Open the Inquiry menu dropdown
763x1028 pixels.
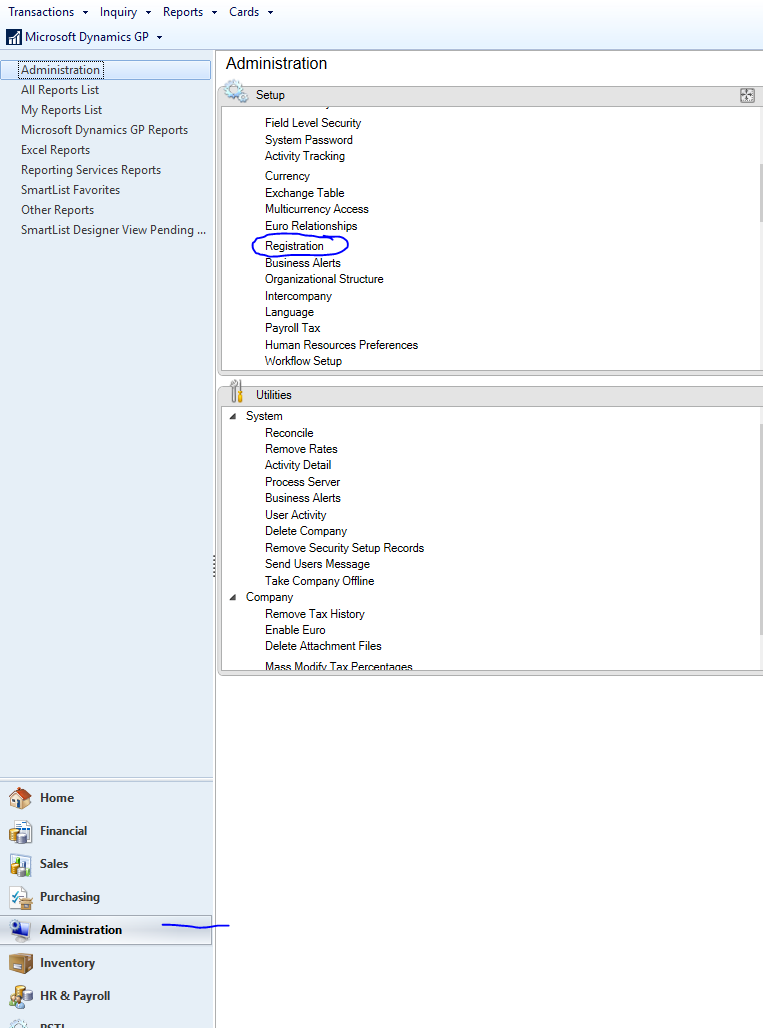[125, 12]
